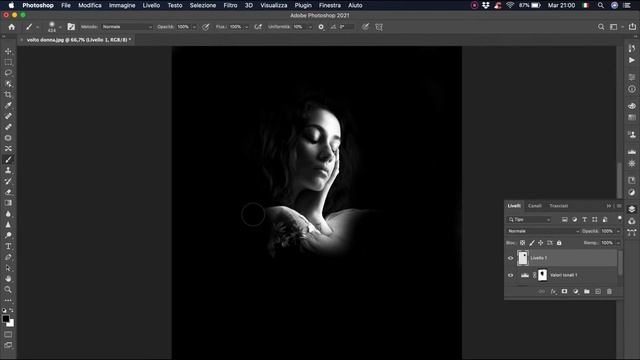Screen dimensions: 640x360
Task: Select the Dodge tool
Action: point(8,236)
